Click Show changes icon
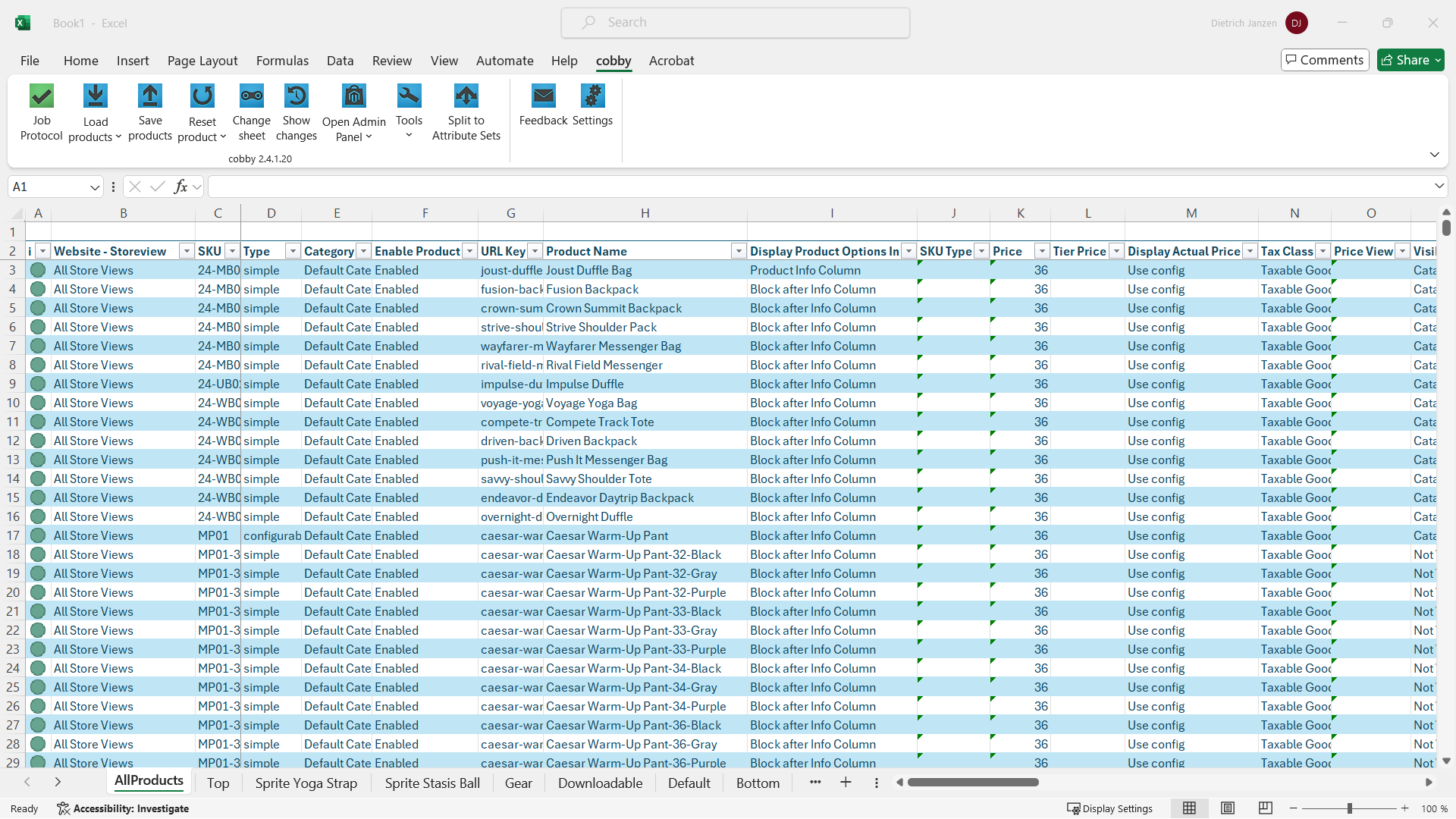Screen dimensions: 1456x819 [x=296, y=97]
